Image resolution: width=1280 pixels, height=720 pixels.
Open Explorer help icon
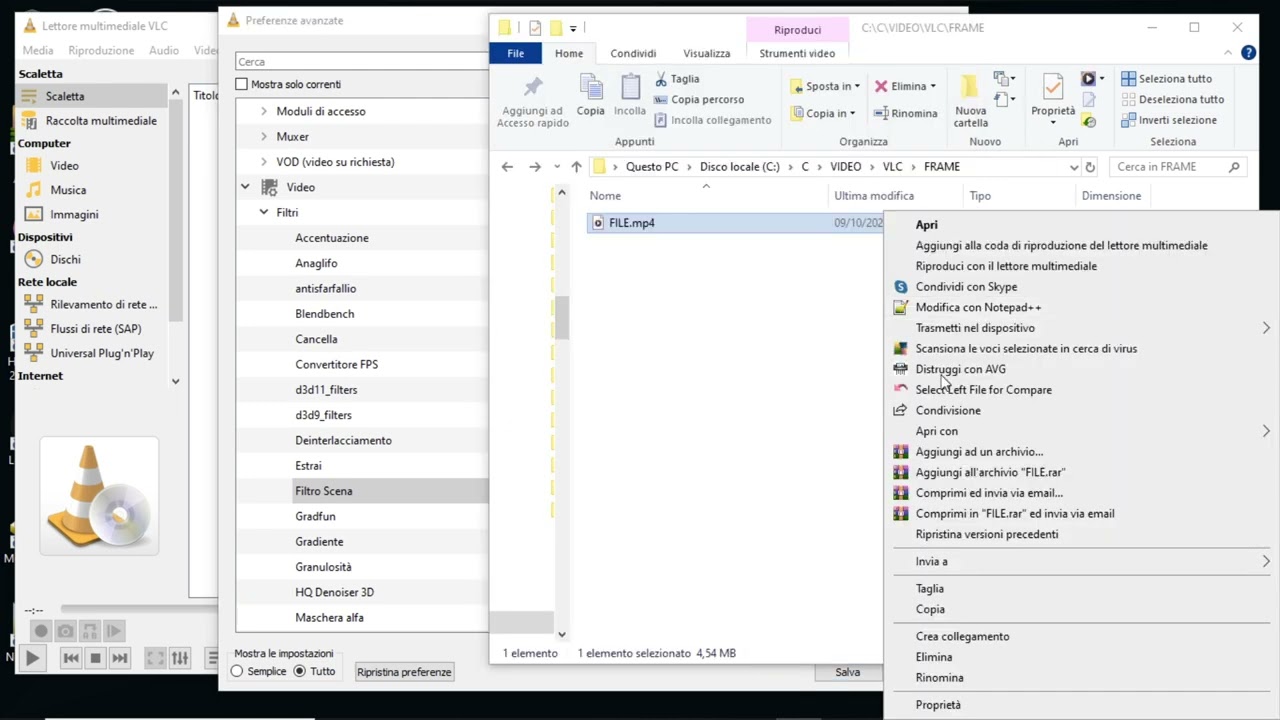[1248, 53]
